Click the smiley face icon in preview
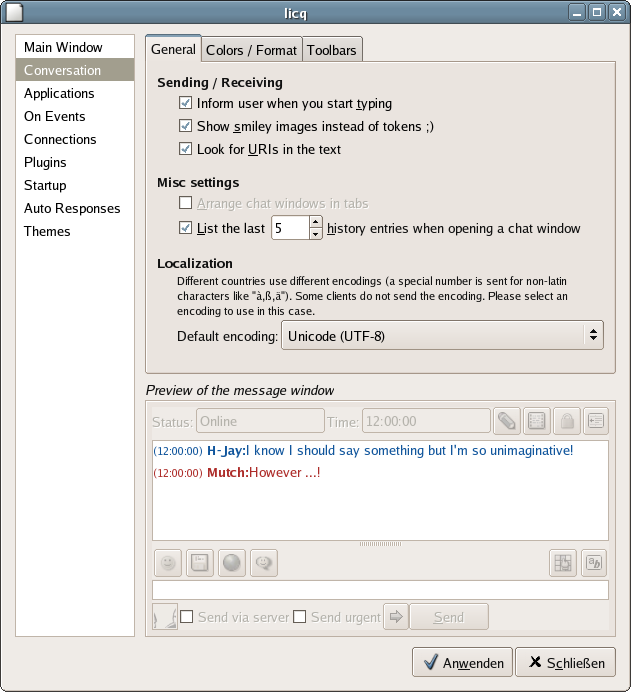This screenshot has width=631, height=692. coord(169,563)
